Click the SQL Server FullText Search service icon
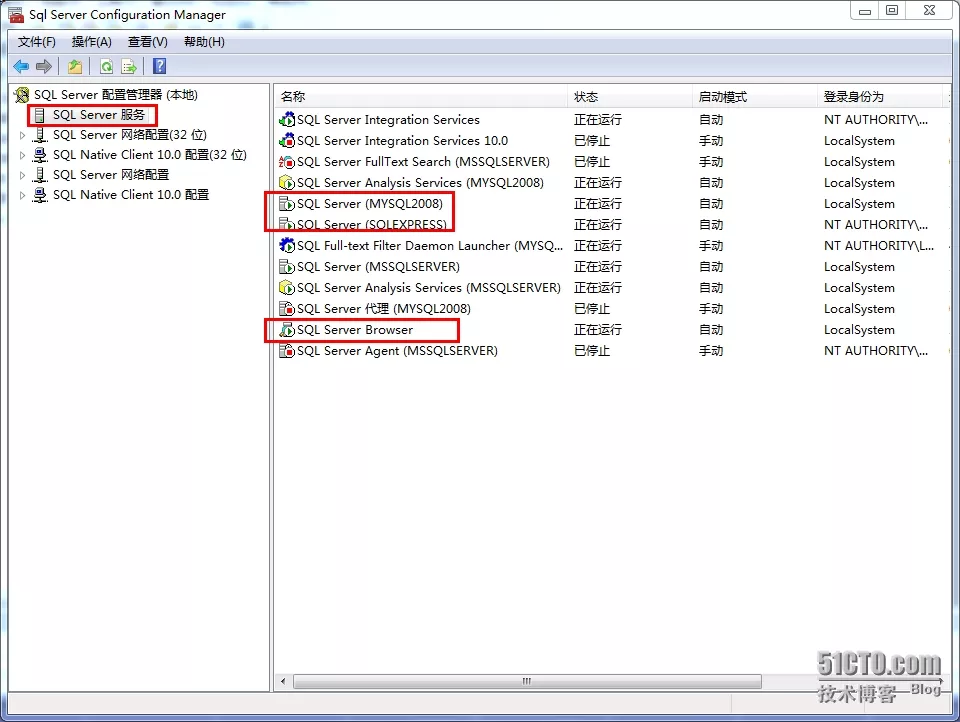The width and height of the screenshot is (960, 722). 287,162
